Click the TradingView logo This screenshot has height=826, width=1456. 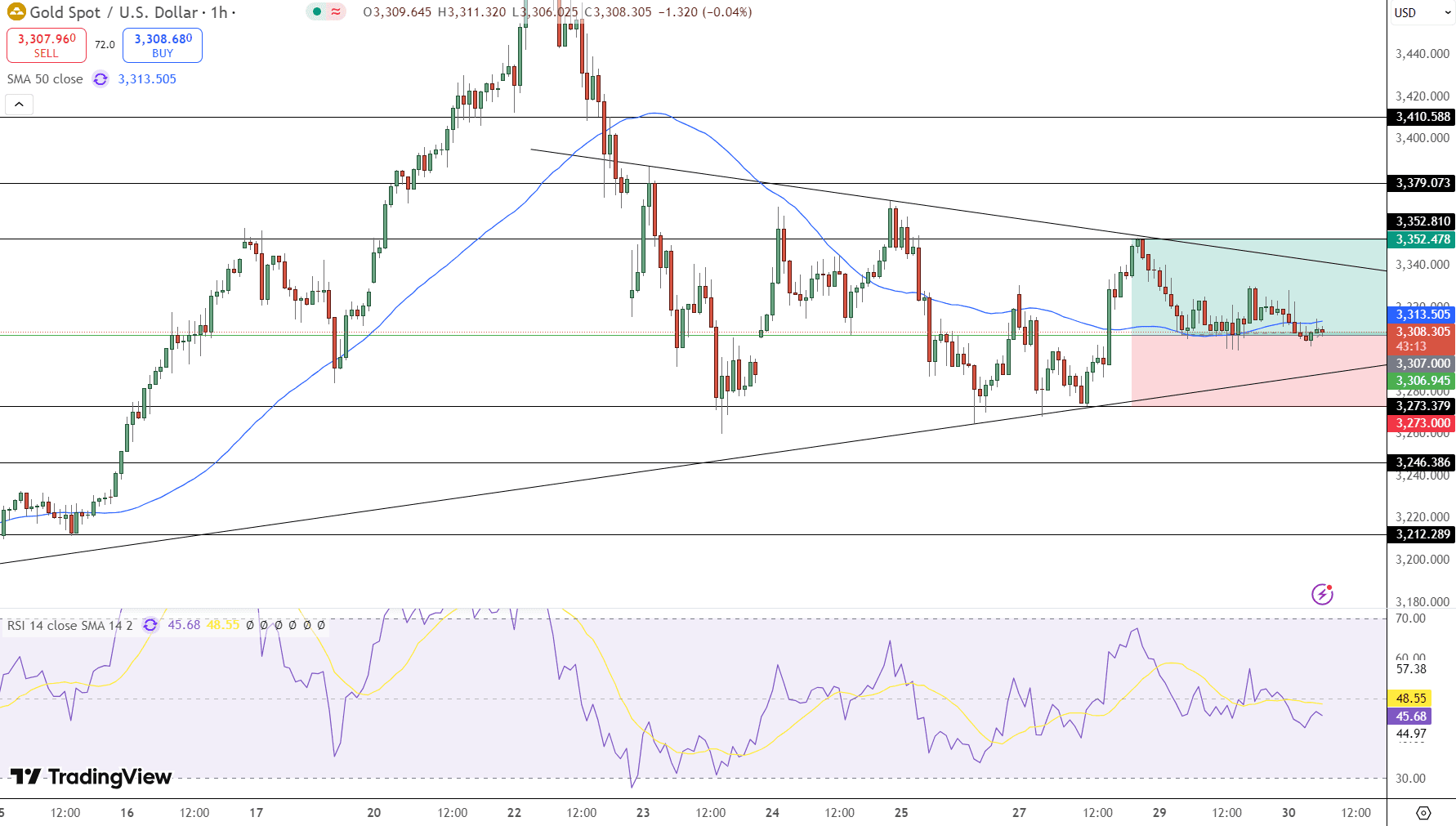[x=91, y=776]
